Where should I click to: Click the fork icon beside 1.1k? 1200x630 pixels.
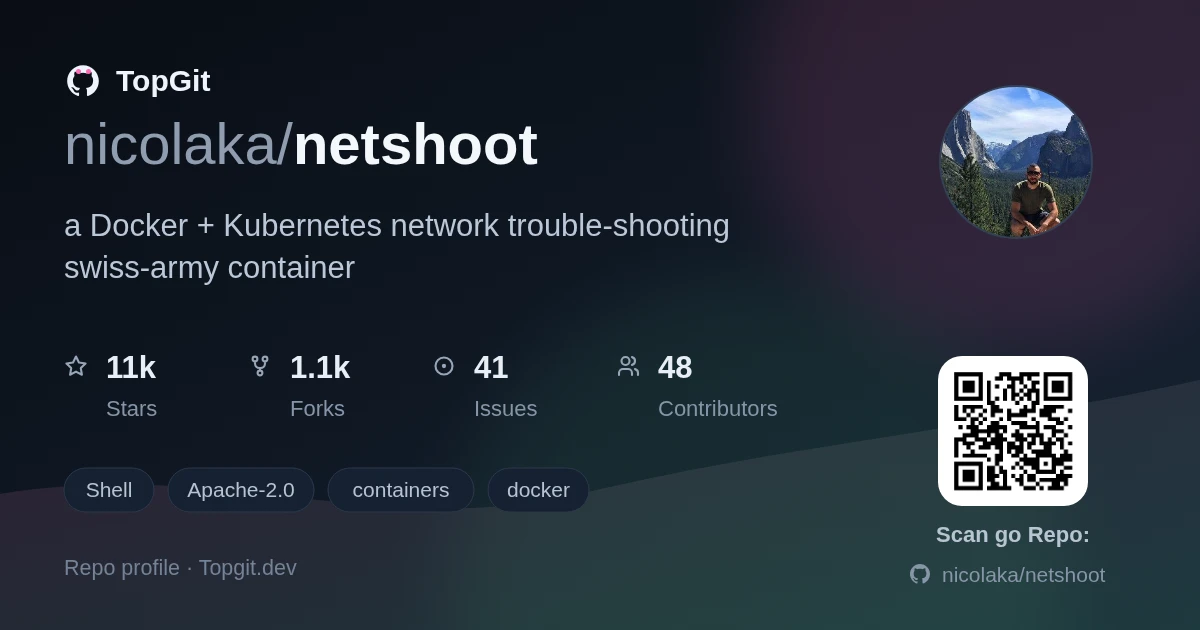[260, 366]
